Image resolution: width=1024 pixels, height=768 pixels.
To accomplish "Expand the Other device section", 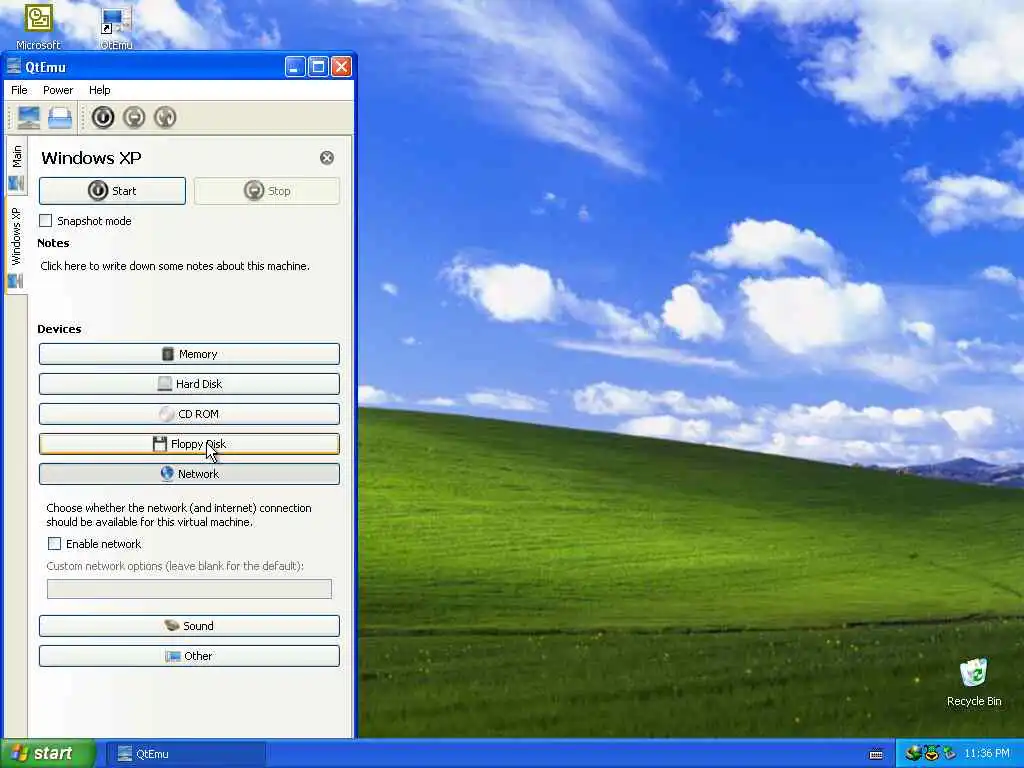I will click(189, 656).
